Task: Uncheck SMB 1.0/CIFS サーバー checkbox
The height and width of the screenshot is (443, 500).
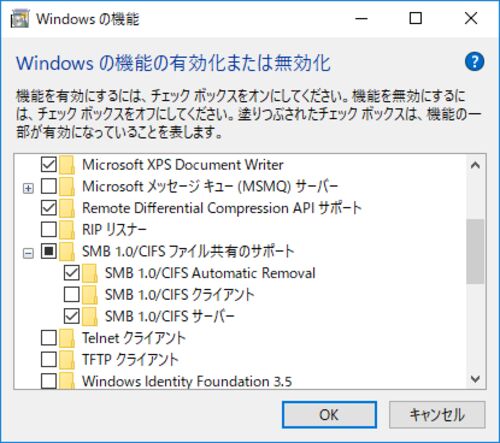Action: pos(72,316)
